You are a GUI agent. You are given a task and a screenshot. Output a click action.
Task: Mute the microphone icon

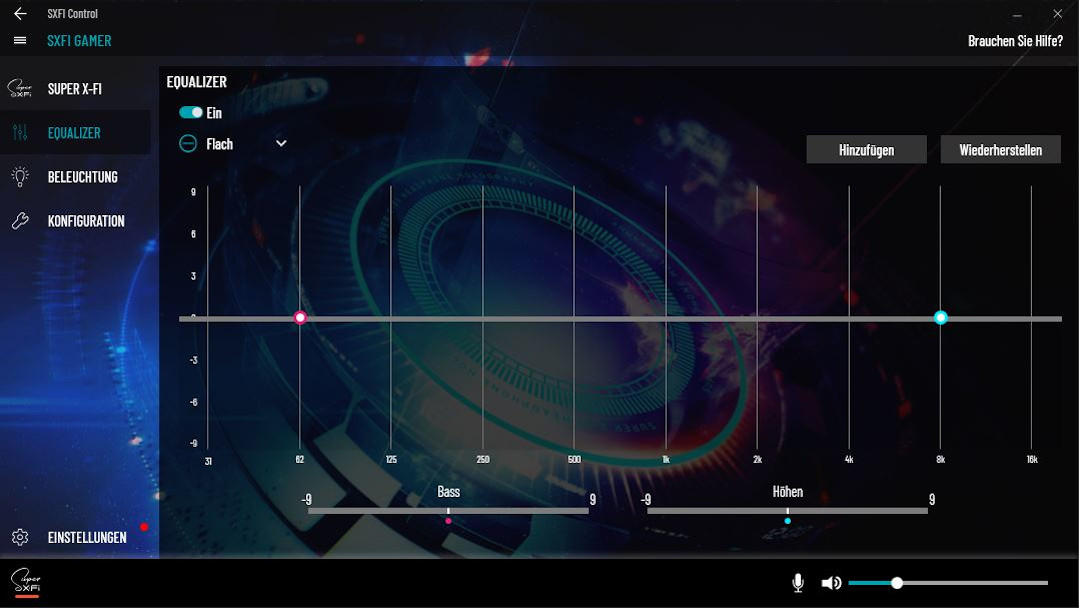click(798, 583)
